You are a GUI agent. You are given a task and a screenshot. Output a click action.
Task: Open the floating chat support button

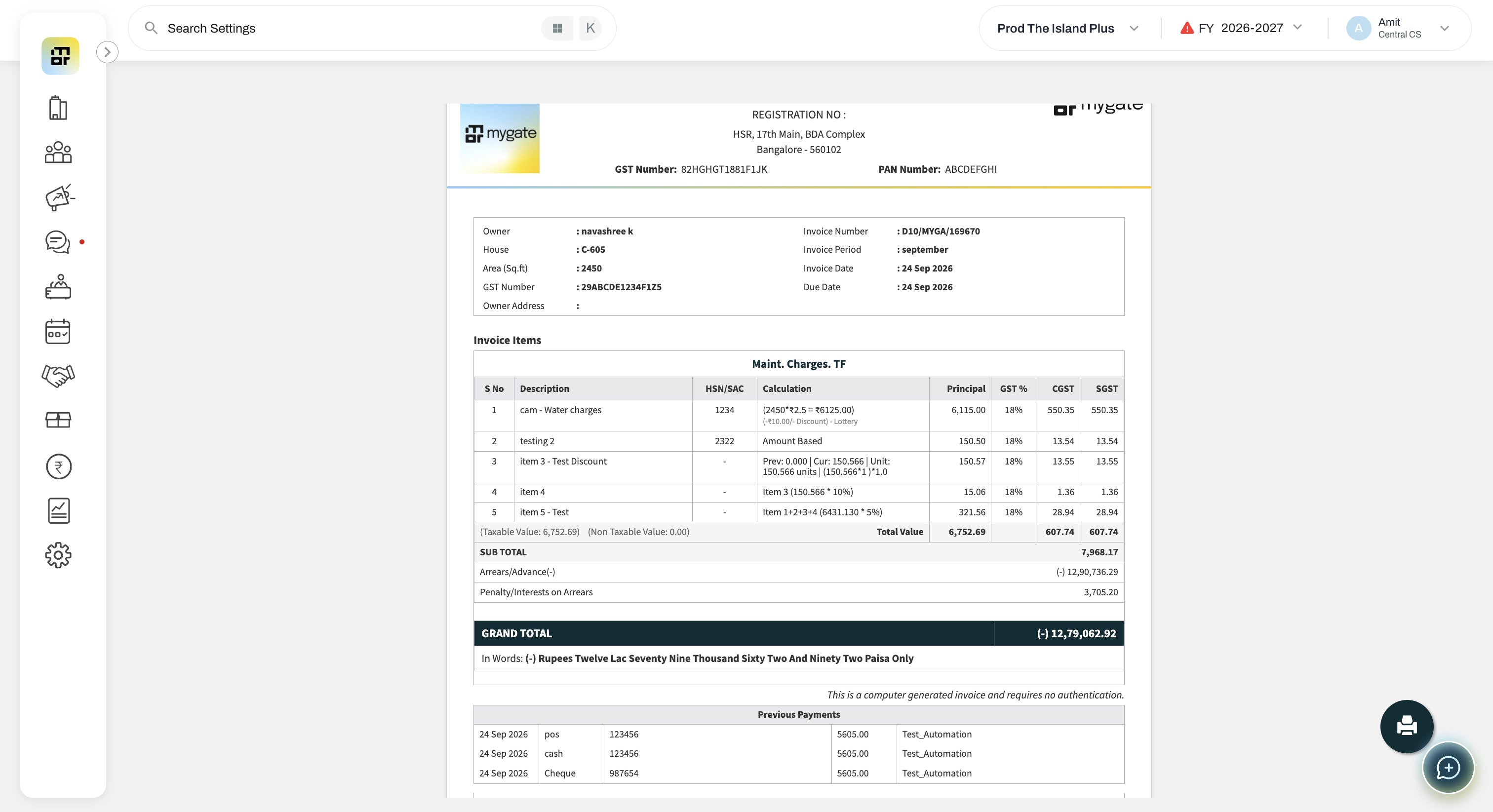coord(1448,768)
